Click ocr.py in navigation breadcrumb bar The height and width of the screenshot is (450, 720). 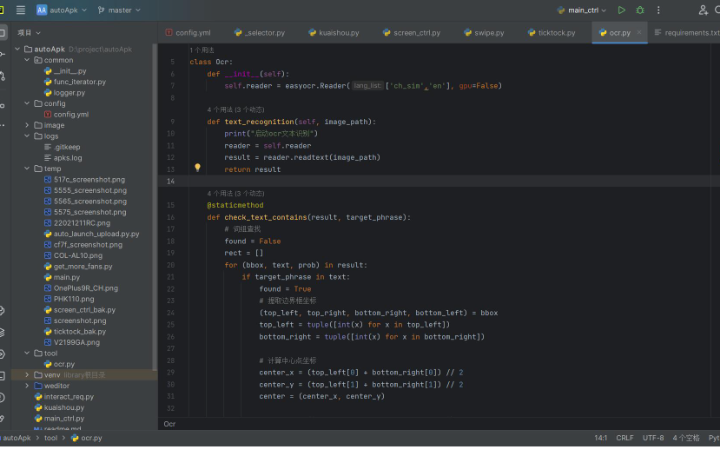87,438
